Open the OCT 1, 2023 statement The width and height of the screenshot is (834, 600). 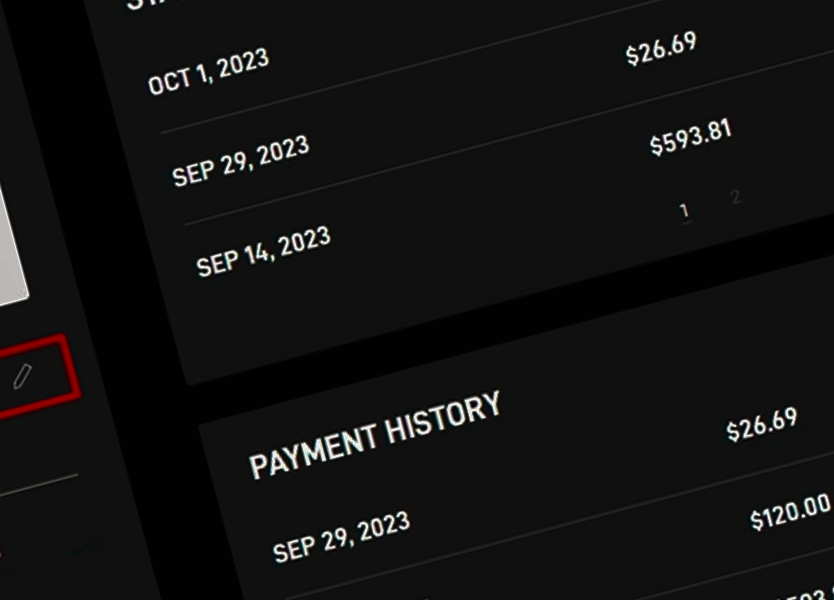208,71
